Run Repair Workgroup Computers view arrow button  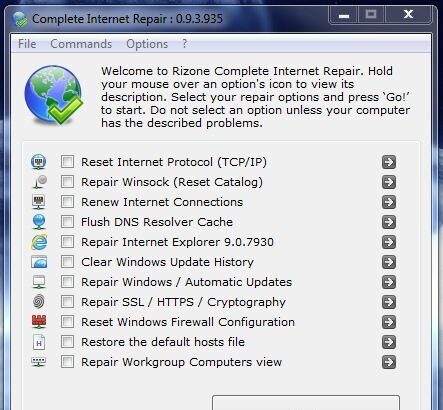pos(389,362)
